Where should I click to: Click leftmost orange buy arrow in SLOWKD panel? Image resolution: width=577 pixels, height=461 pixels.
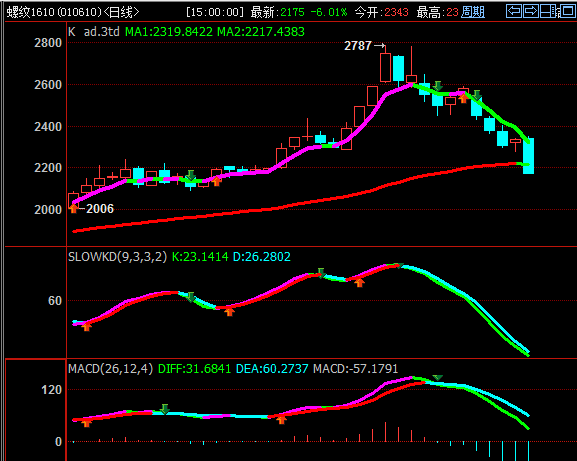tap(86, 326)
